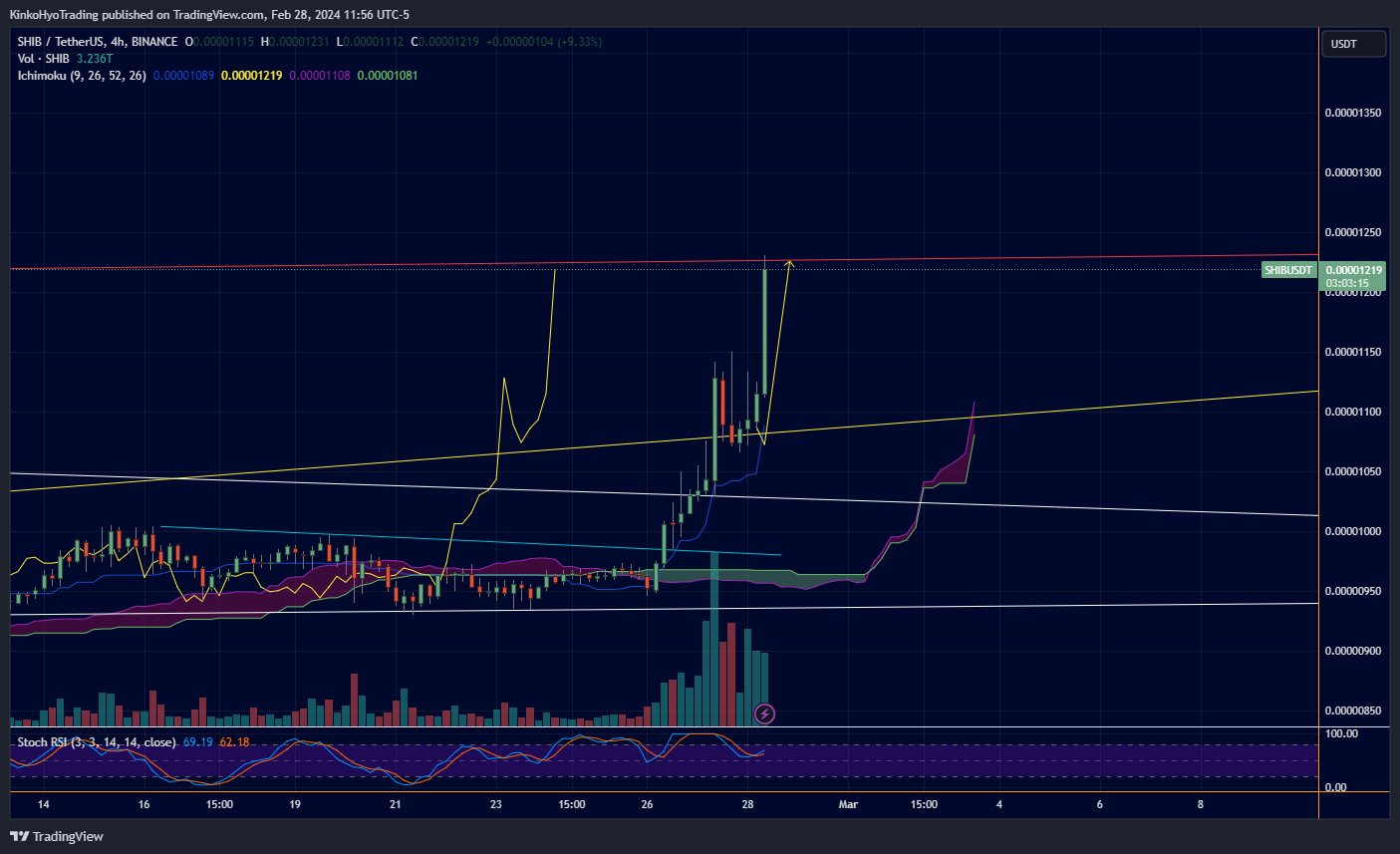Screen dimensions: 1400x854
Task: Click the publisher header text KinkoHyoTrading
Action: (54, 15)
